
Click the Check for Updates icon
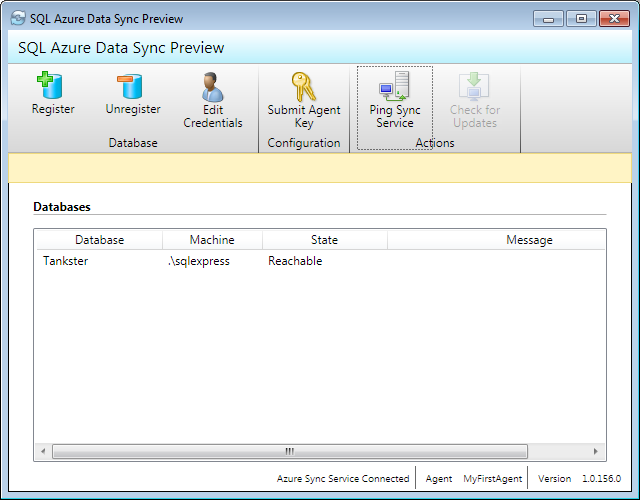(x=474, y=88)
